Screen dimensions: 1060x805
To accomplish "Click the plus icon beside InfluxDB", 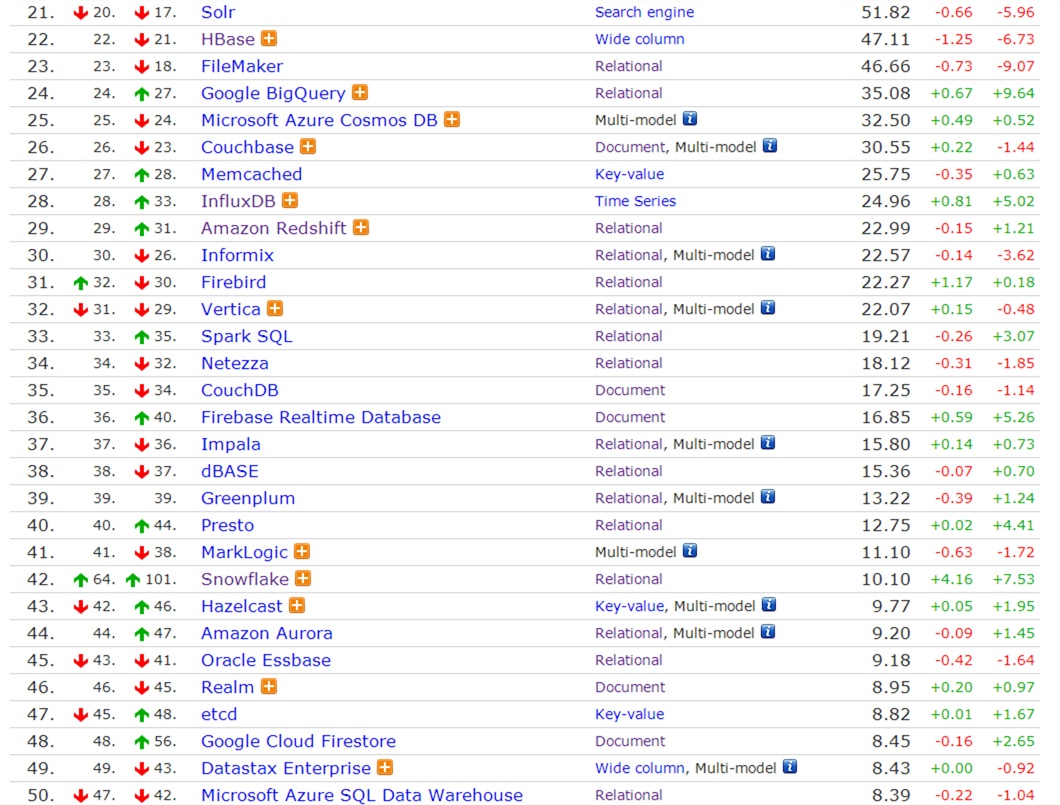I will pyautogui.click(x=290, y=201).
